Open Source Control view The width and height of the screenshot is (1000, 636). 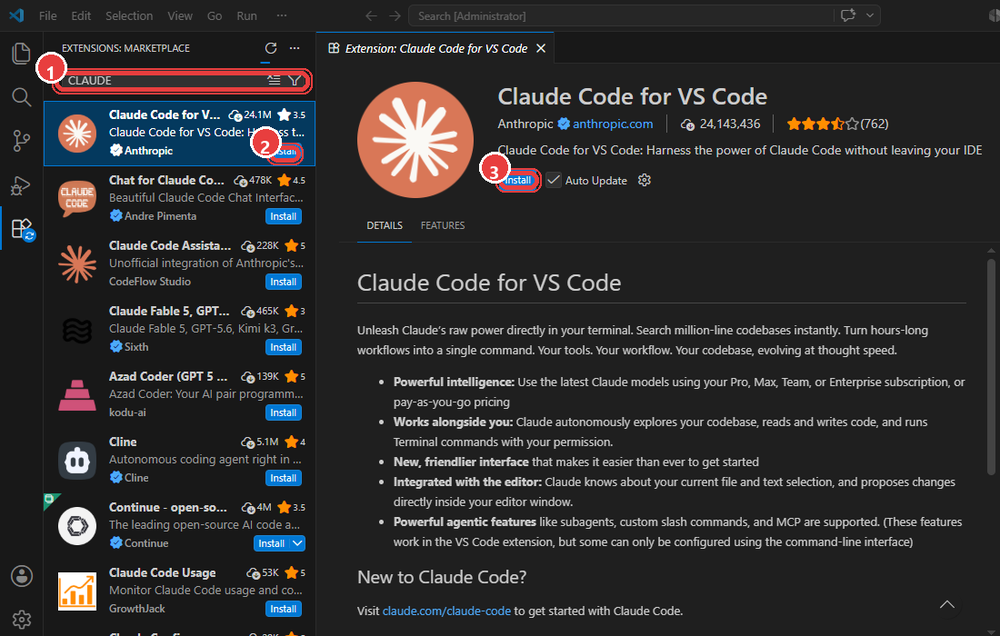coord(21,141)
